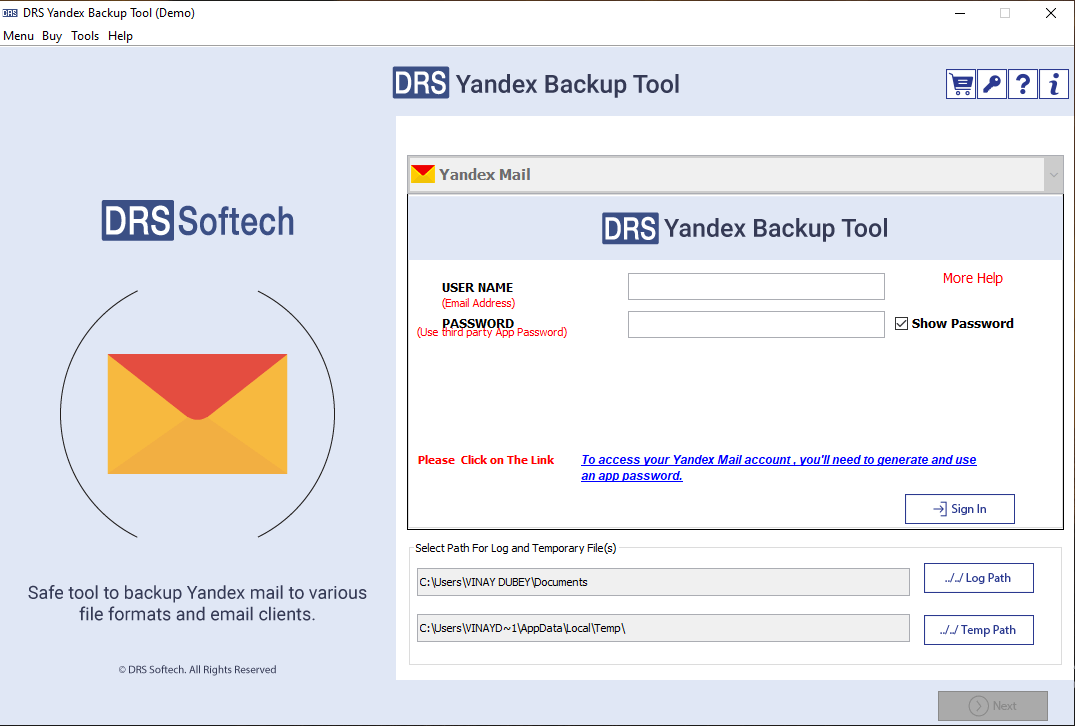This screenshot has height=726, width=1075.
Task: Select the Yandex Mail envelope icon
Action: click(x=423, y=173)
